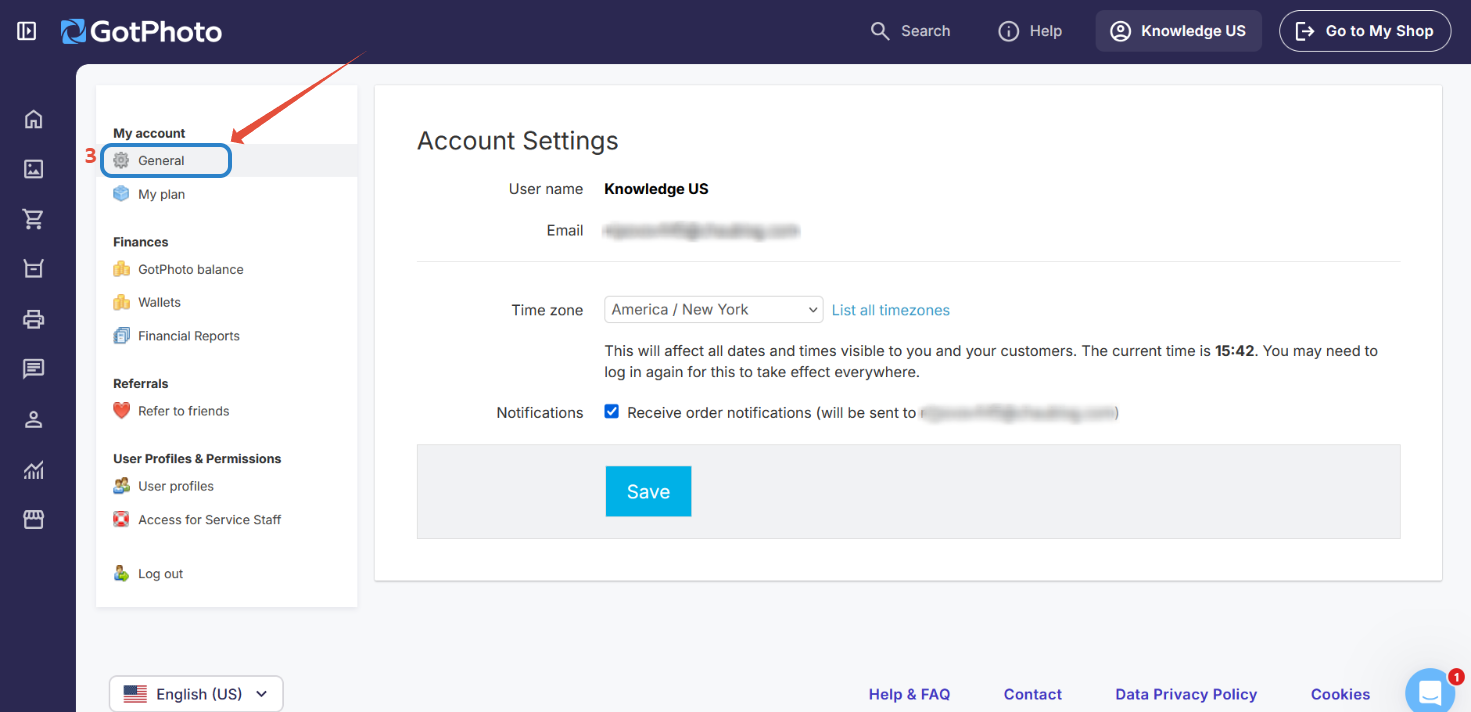Open the shopping cart icon in the left rail
The image size is (1471, 712).
pos(34,219)
